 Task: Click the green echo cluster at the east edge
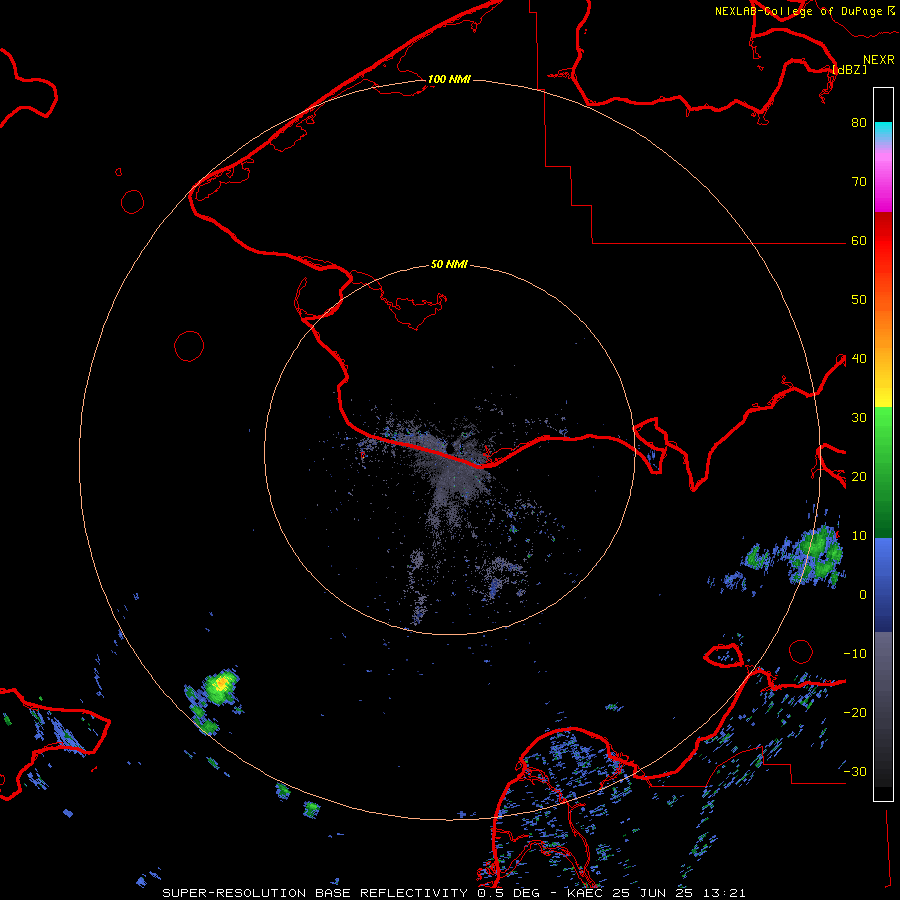[x=818, y=554]
